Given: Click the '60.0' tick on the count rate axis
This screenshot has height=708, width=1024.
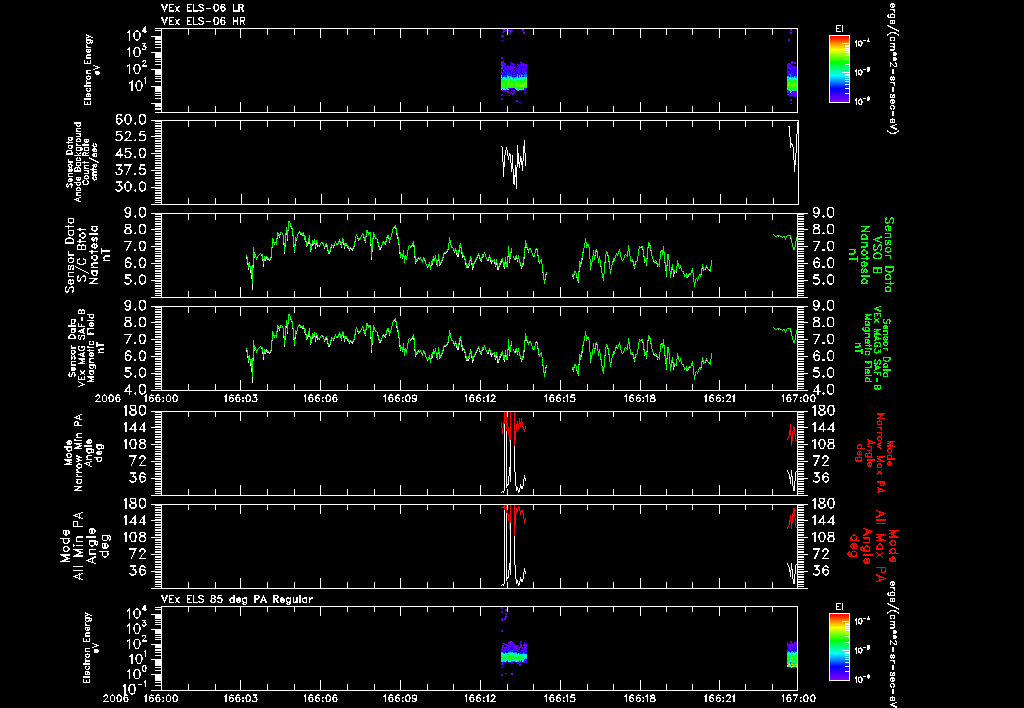Looking at the screenshot, I should 130,120.
